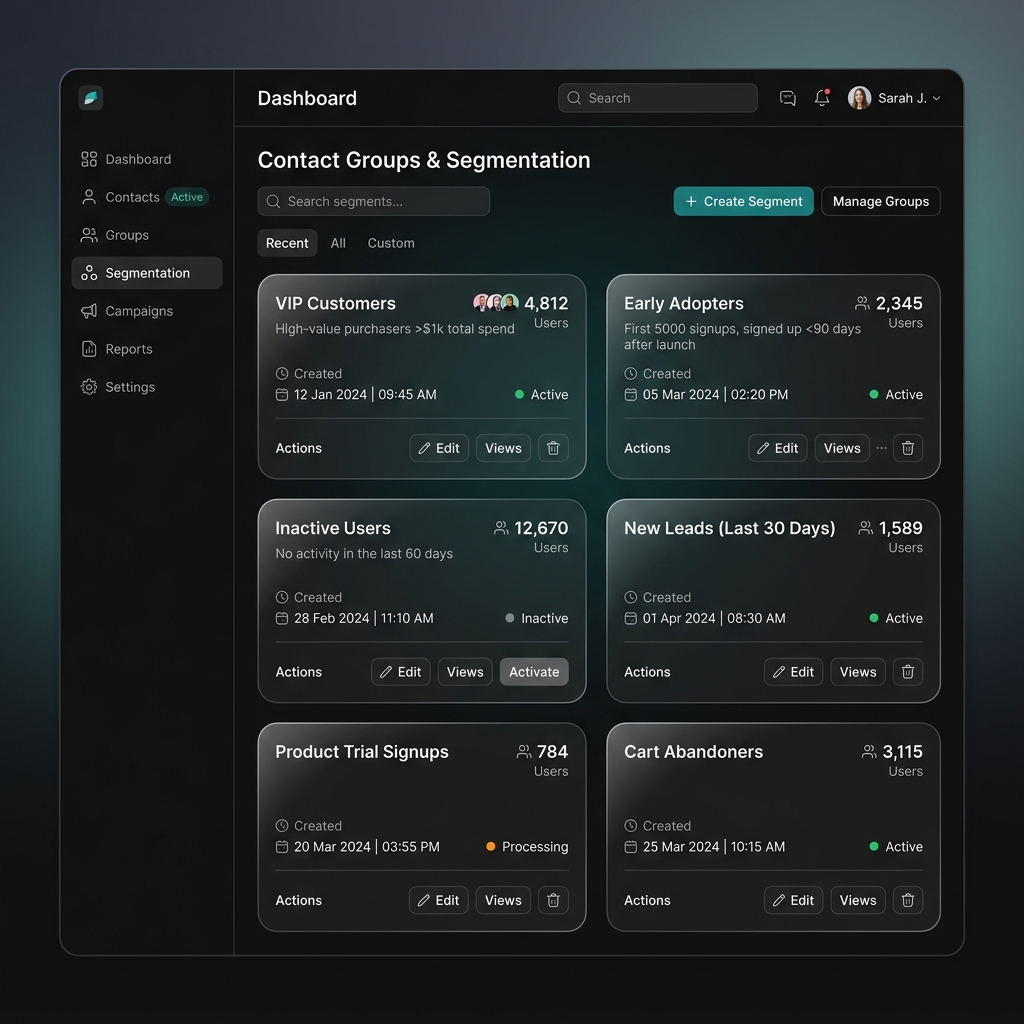This screenshot has height=1024, width=1024.
Task: Edit the Early Adopters segment
Action: pyautogui.click(x=778, y=448)
